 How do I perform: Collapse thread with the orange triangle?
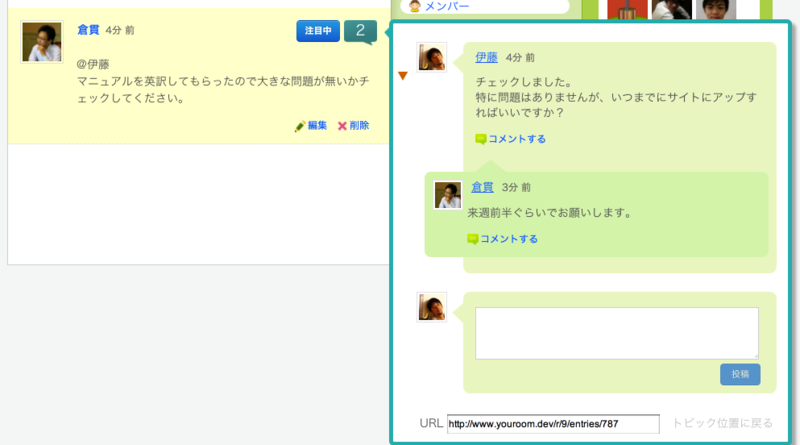point(403,76)
